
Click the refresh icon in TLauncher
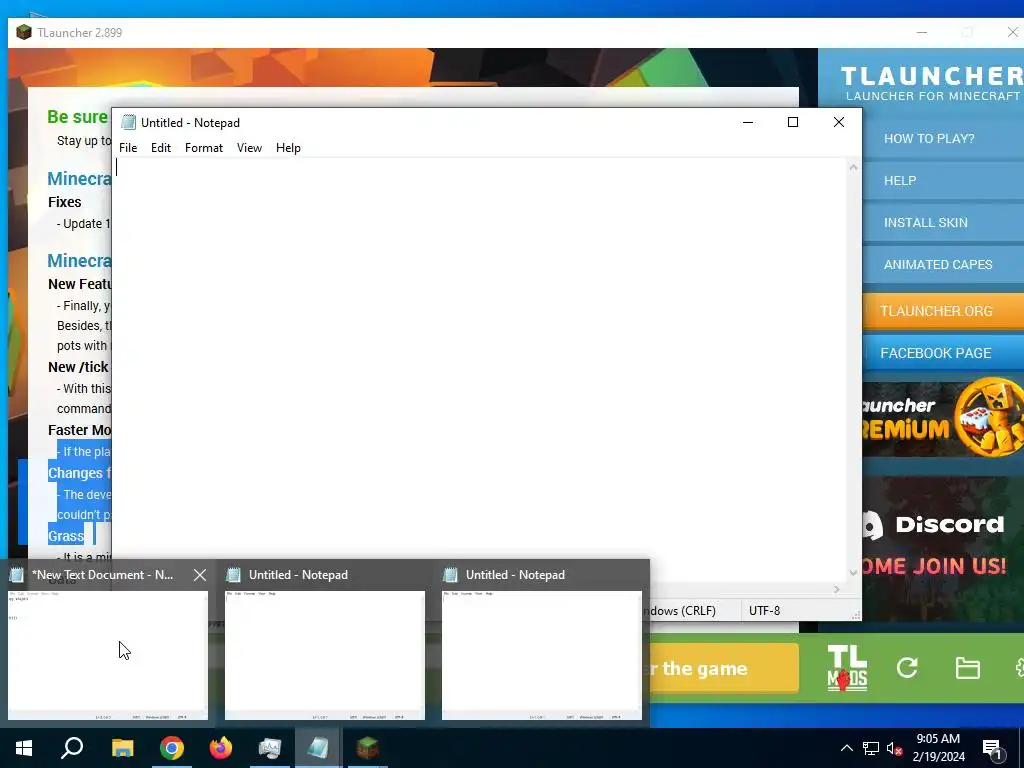pyautogui.click(x=907, y=667)
